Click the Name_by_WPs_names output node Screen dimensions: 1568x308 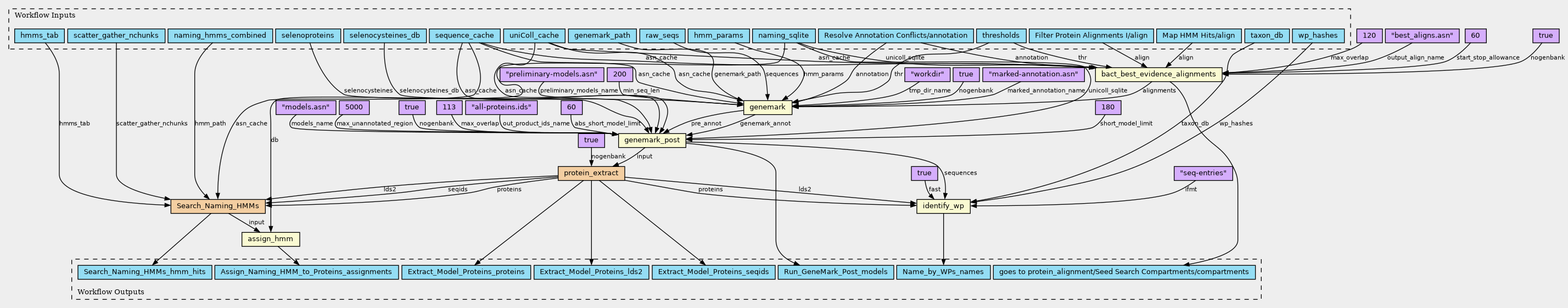click(943, 272)
